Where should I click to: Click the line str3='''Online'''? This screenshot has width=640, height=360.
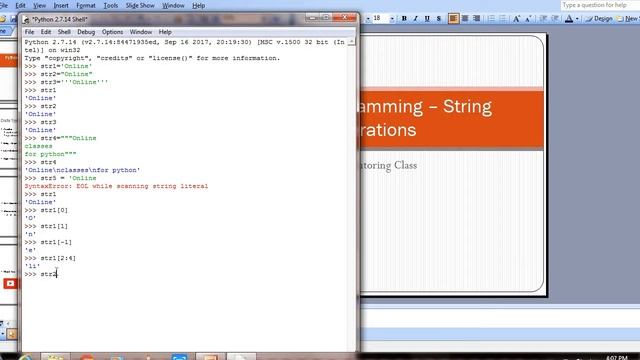(x=67, y=82)
